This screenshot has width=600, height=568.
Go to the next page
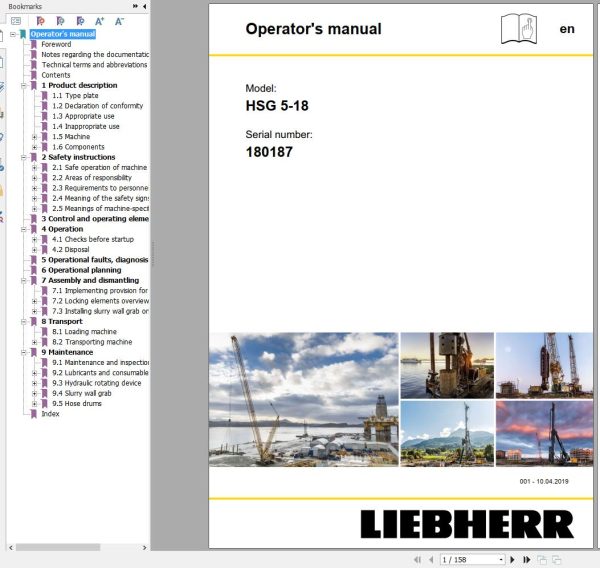pyautogui.click(x=512, y=560)
